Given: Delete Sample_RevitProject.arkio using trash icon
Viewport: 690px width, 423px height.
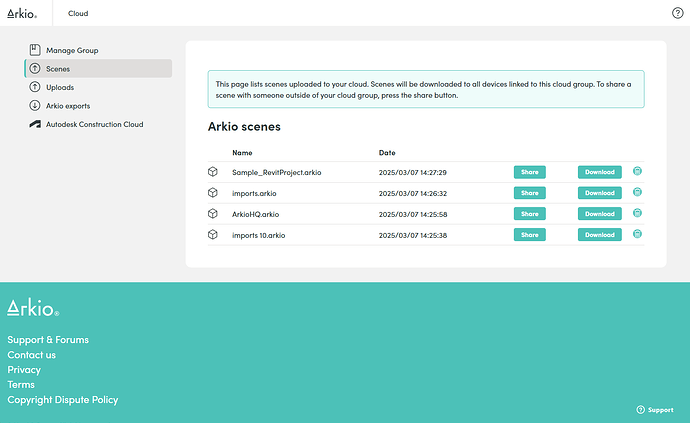Looking at the screenshot, I should [637, 171].
